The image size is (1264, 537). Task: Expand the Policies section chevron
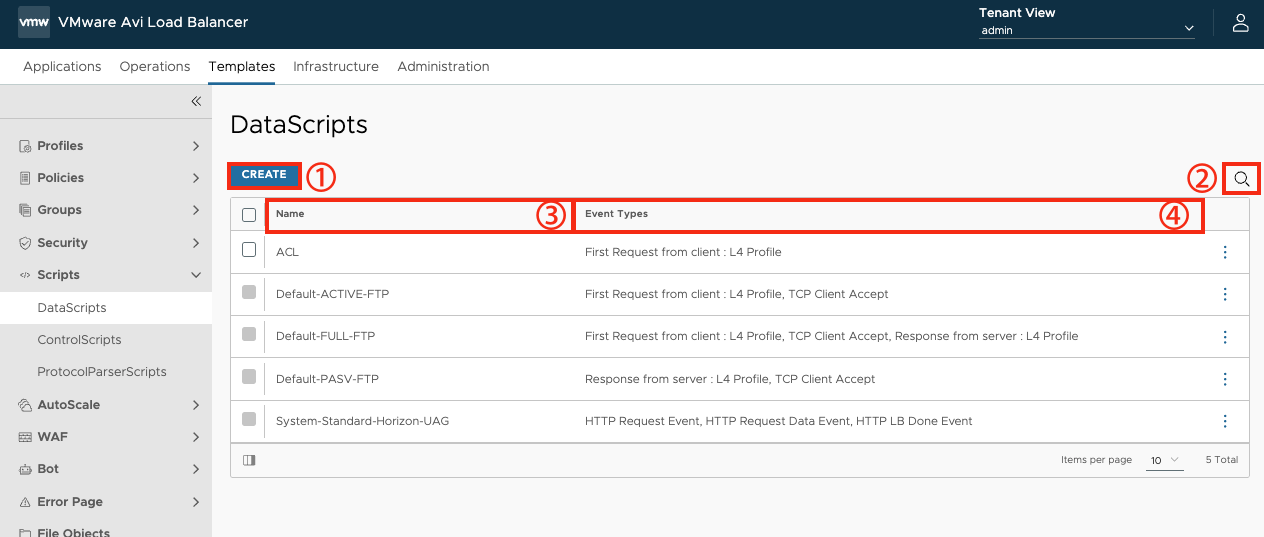click(x=196, y=178)
